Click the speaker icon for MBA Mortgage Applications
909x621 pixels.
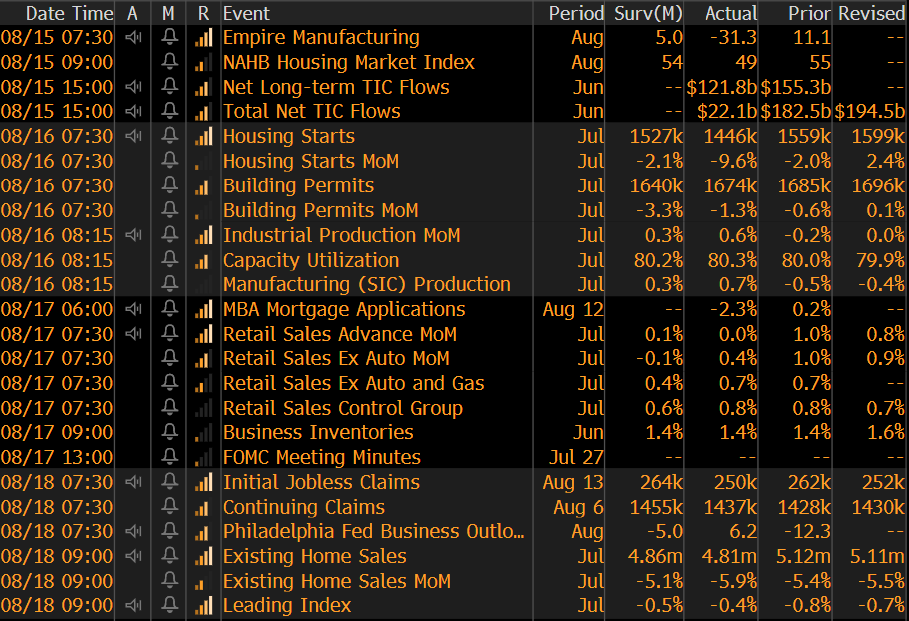coord(133,310)
